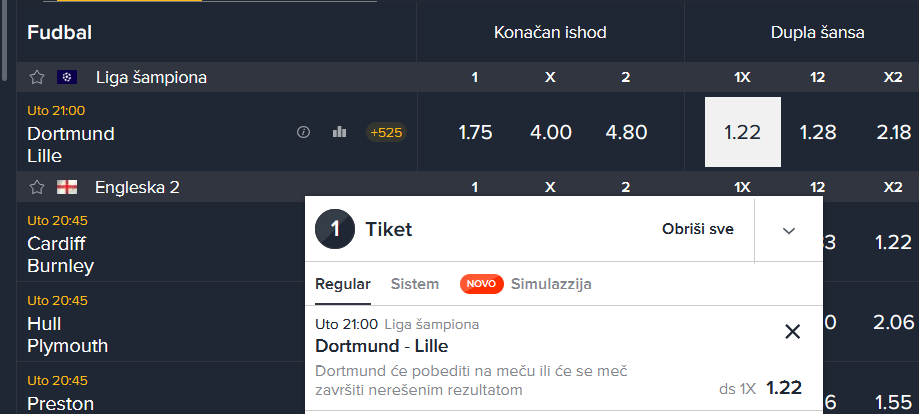Choose X2 odds 2.18 for Dortmund Lille
This screenshot has width=919, height=414.
894,132
